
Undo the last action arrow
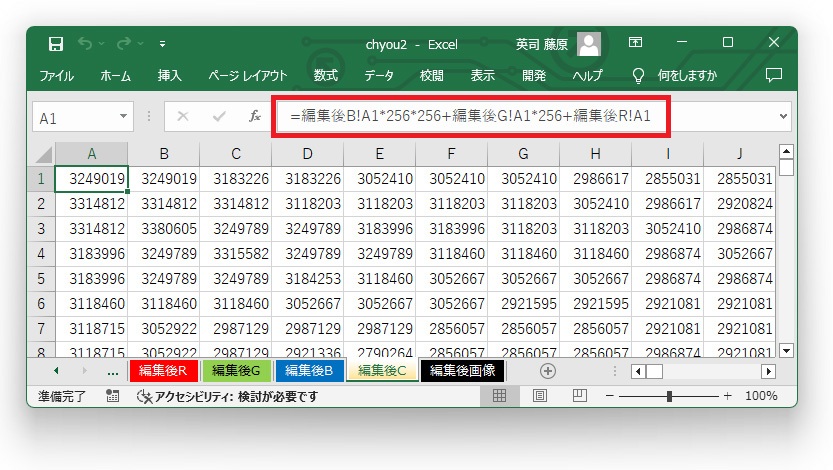(85, 43)
